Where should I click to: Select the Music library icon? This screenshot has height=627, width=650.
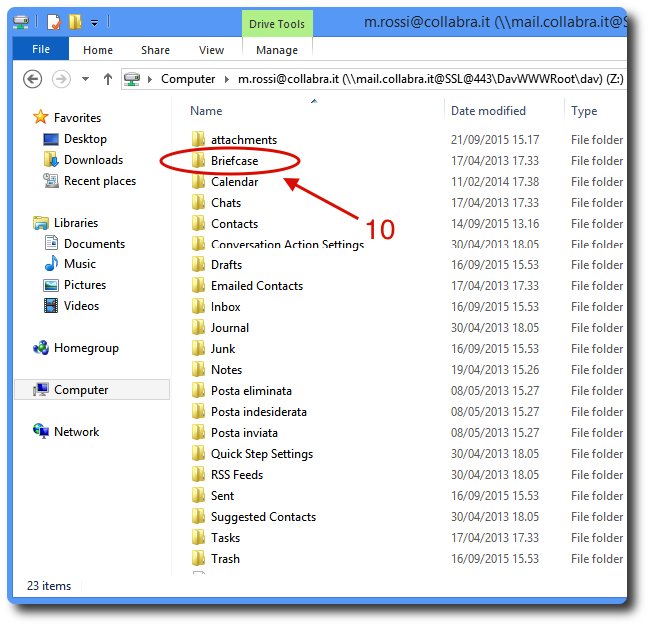coord(52,264)
